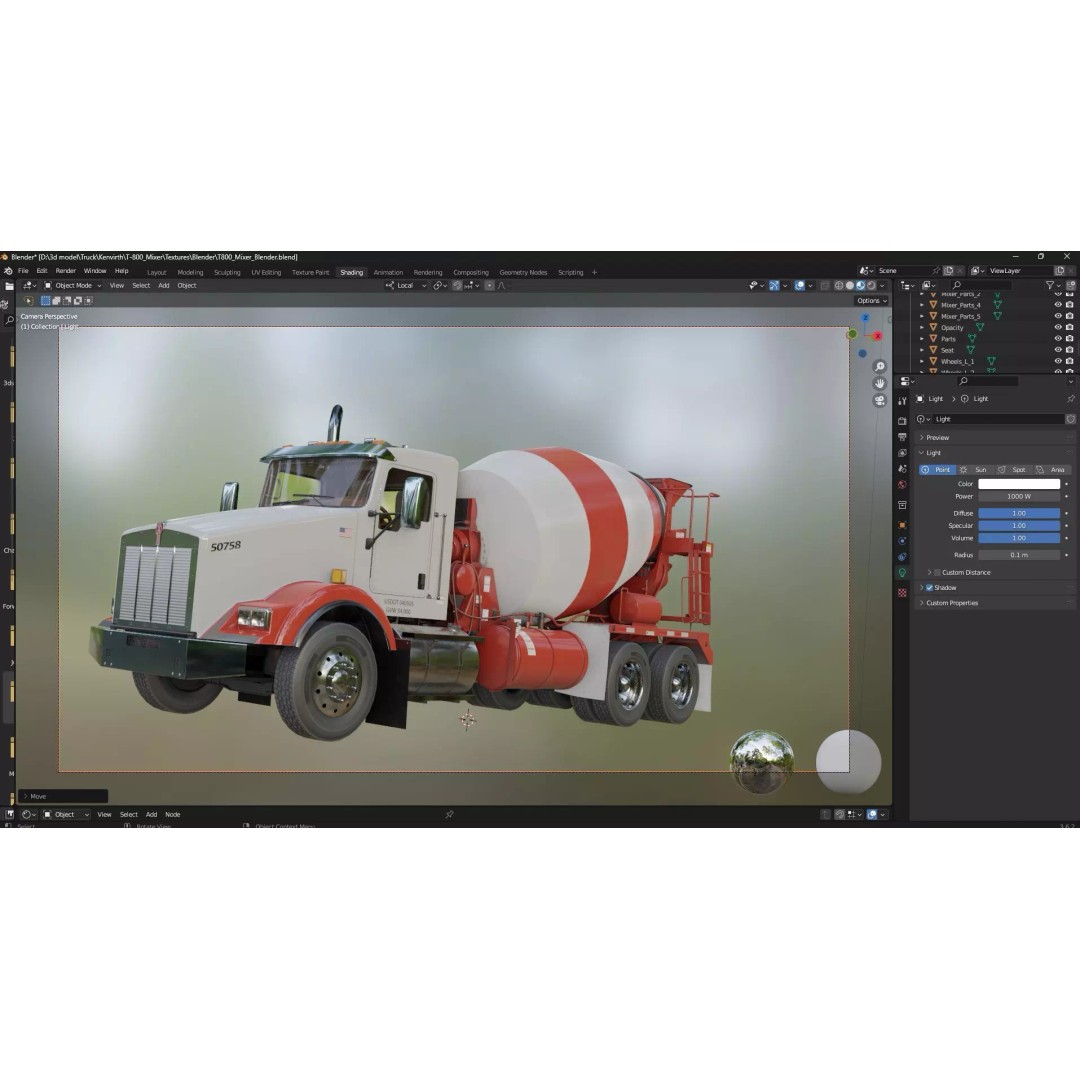Open the outliner filter dropdown
1080x1080 pixels.
tap(1052, 285)
